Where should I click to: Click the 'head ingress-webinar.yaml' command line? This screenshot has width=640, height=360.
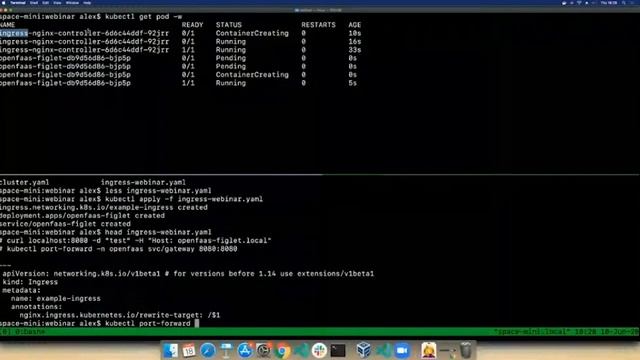(106, 232)
